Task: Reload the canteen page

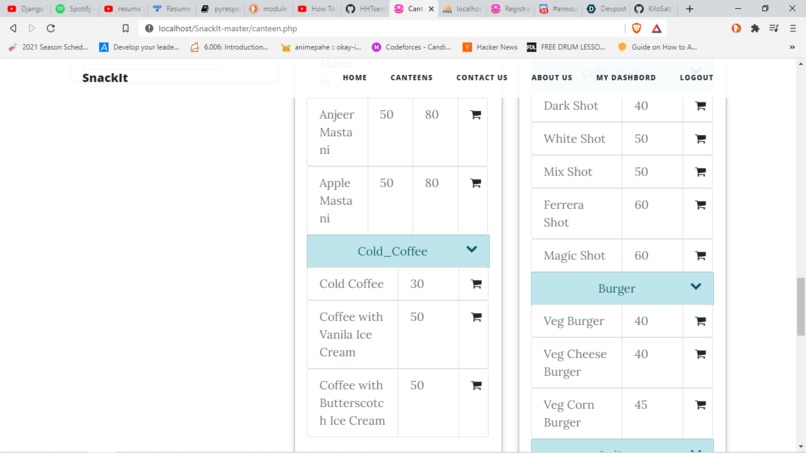Action: pyautogui.click(x=50, y=28)
